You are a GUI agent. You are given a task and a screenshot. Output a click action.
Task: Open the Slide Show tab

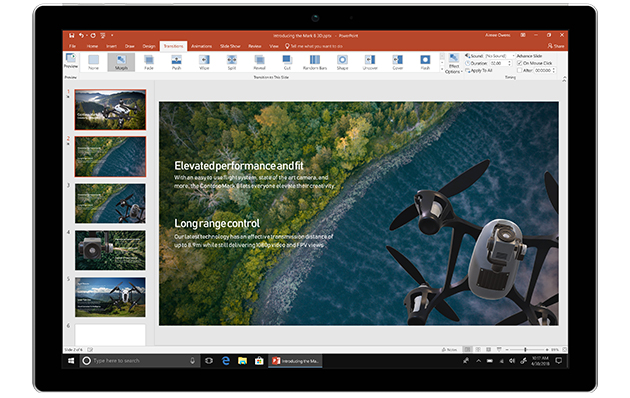[230, 46]
